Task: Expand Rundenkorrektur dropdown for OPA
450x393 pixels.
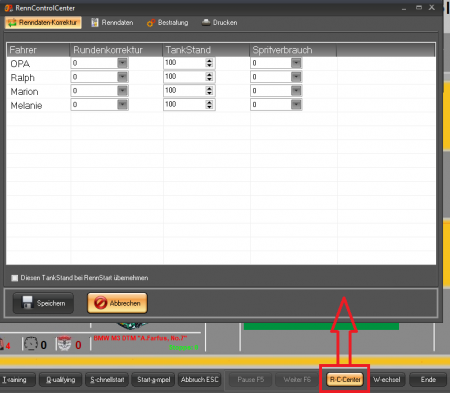Action: [x=122, y=63]
